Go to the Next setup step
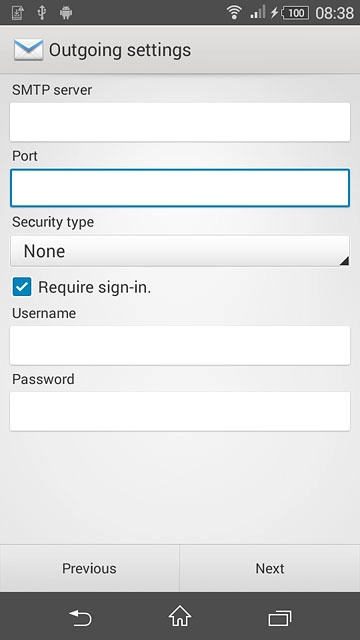The width and height of the screenshot is (360, 640). click(x=270, y=568)
